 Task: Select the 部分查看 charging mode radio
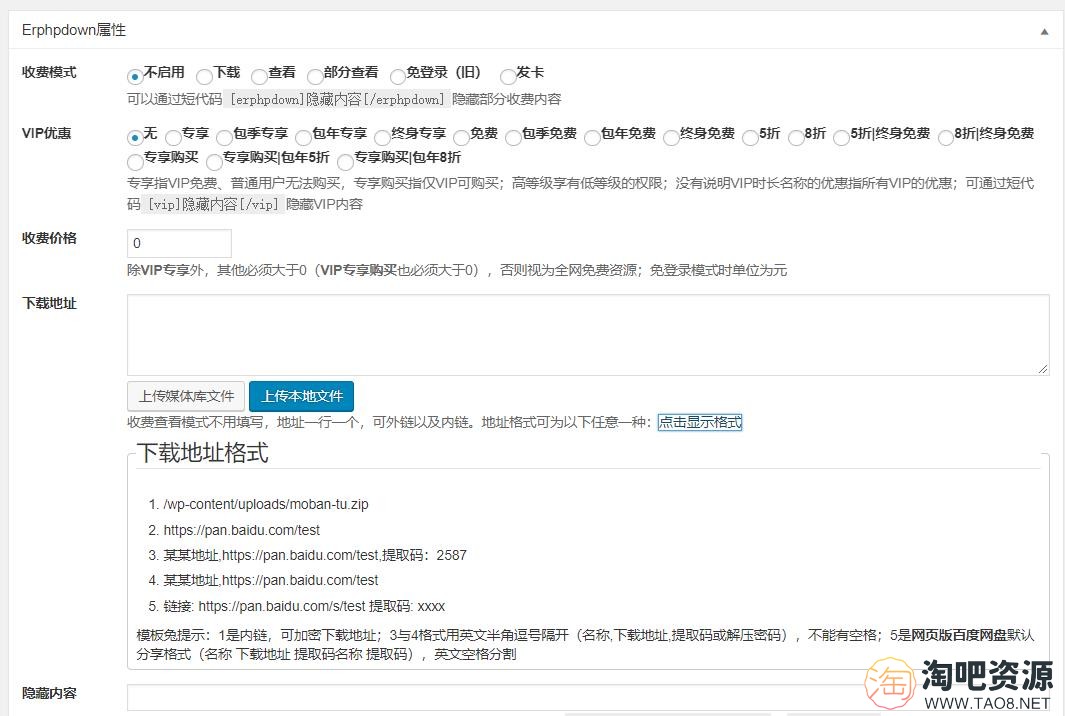(314, 76)
